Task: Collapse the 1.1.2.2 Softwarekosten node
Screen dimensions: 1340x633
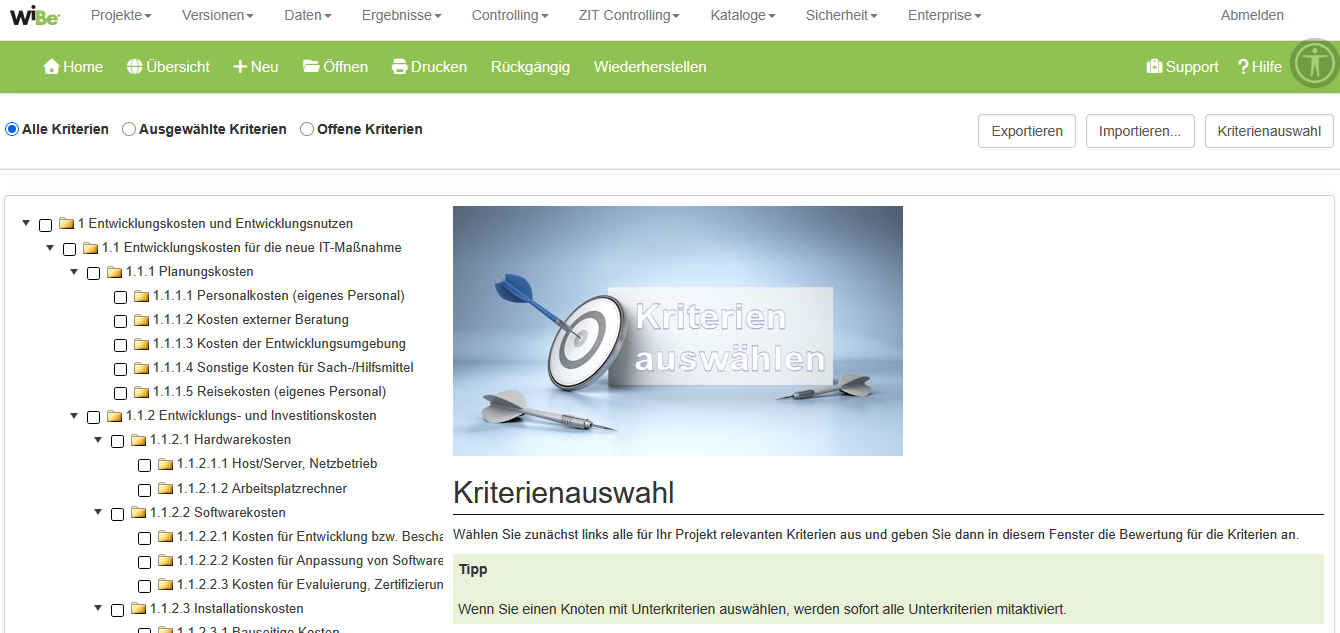Action: click(98, 513)
